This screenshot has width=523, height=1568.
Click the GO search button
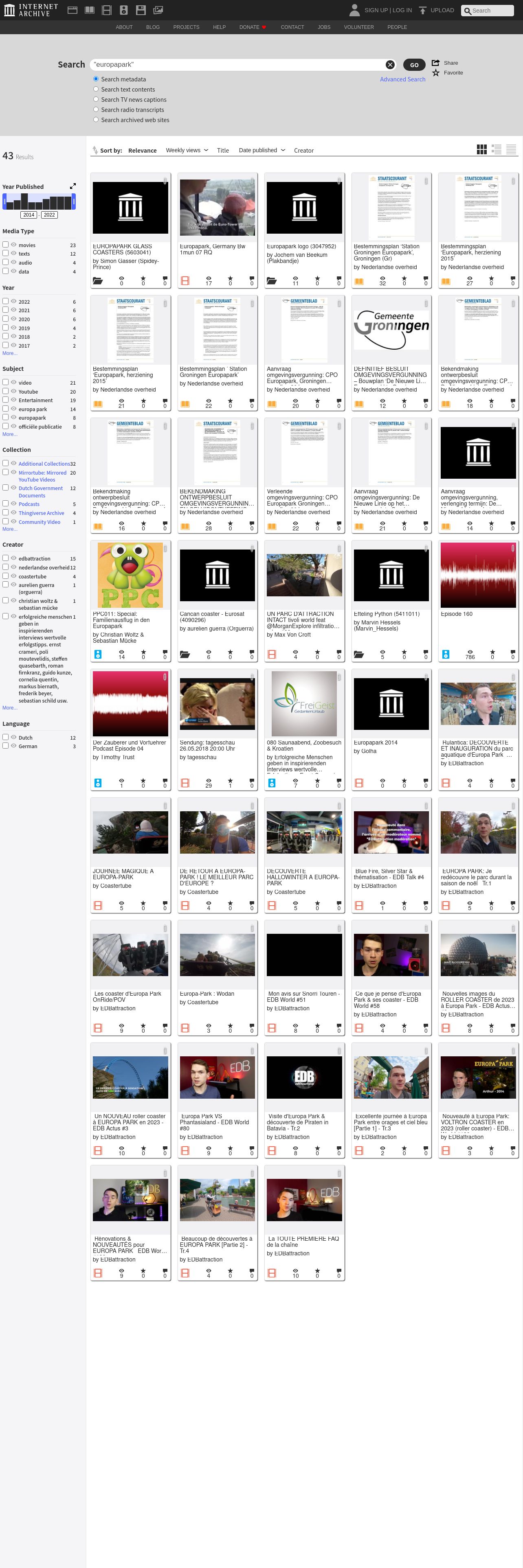tap(414, 65)
